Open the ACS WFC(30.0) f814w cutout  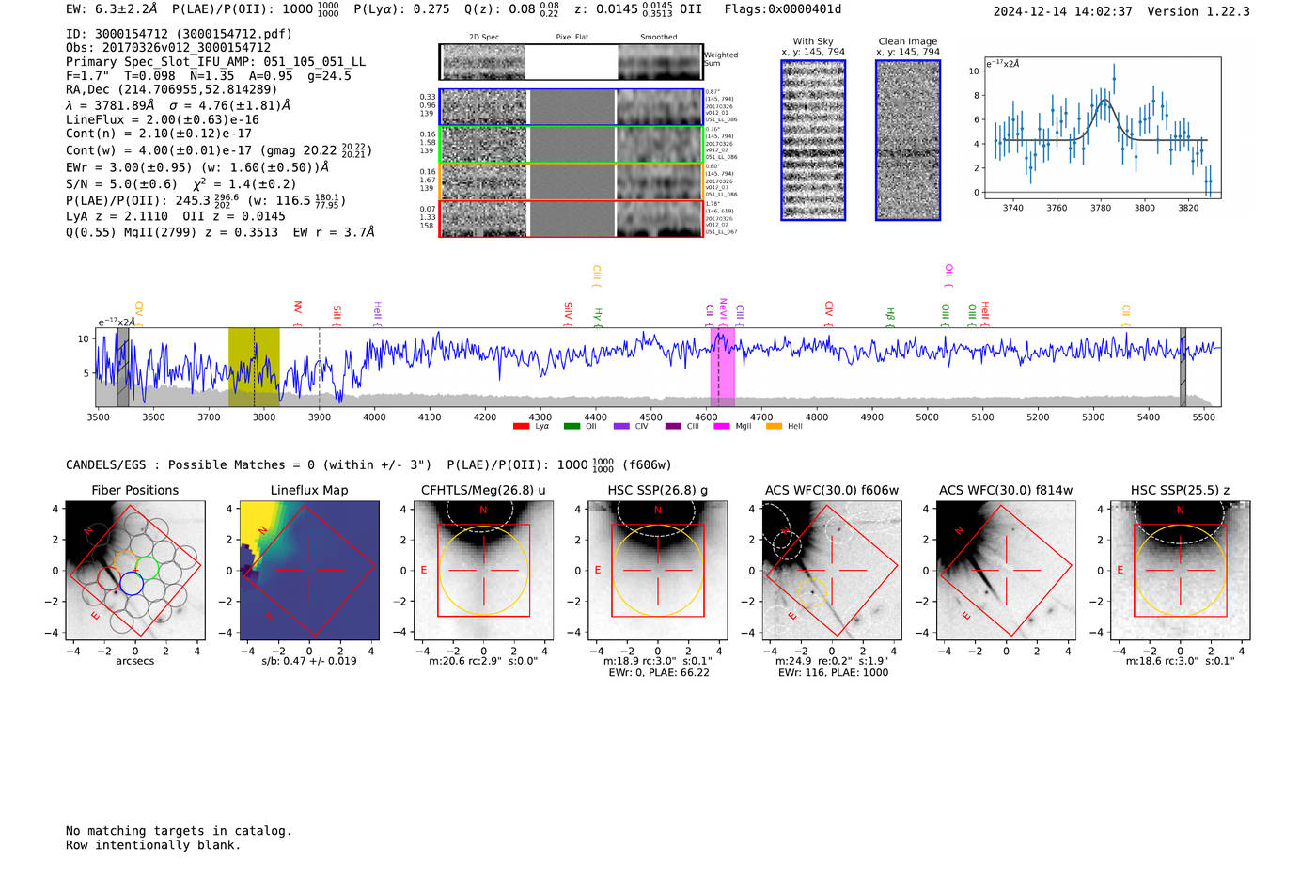click(x=1006, y=570)
